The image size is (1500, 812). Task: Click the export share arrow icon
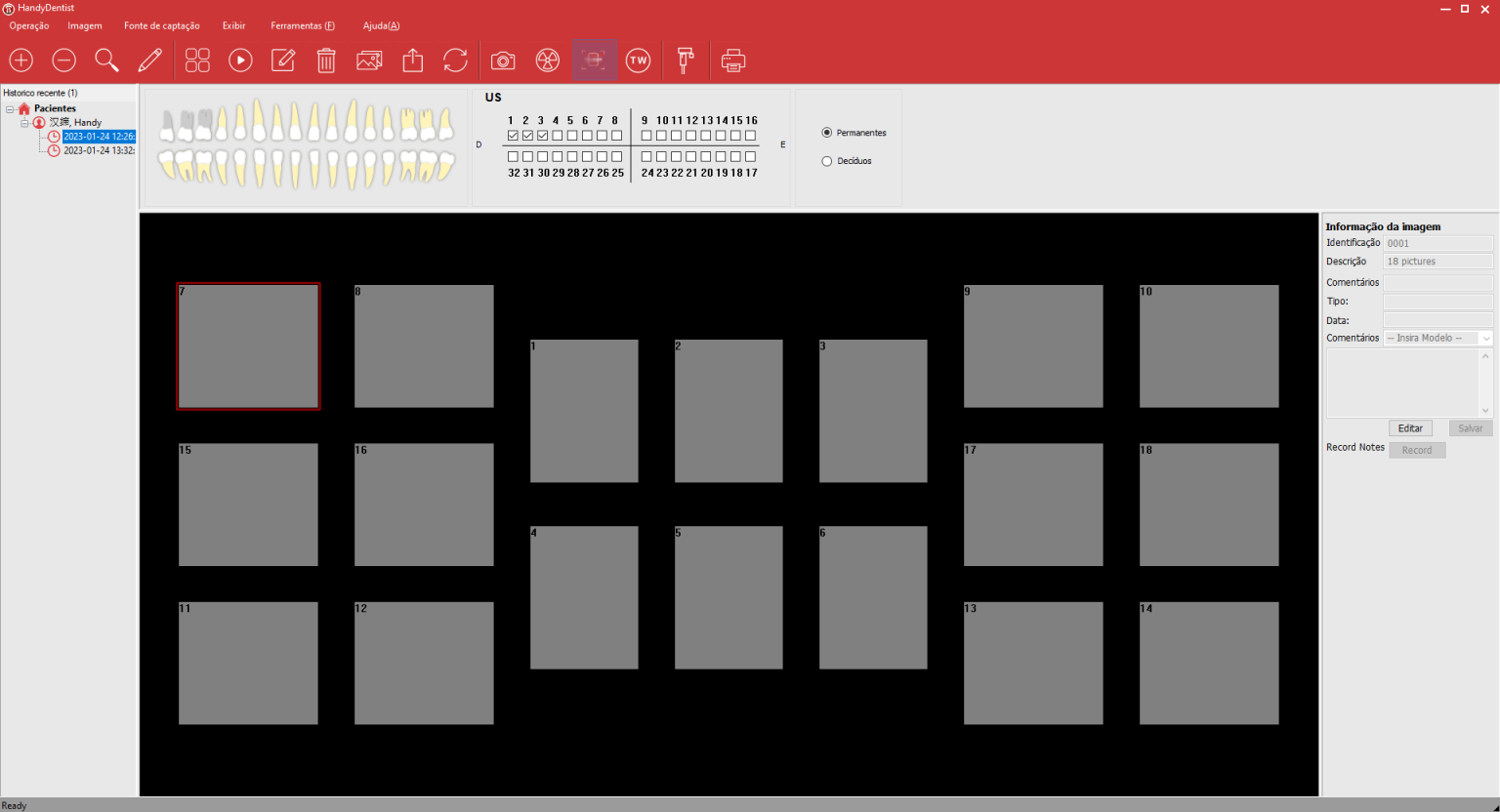(x=413, y=61)
